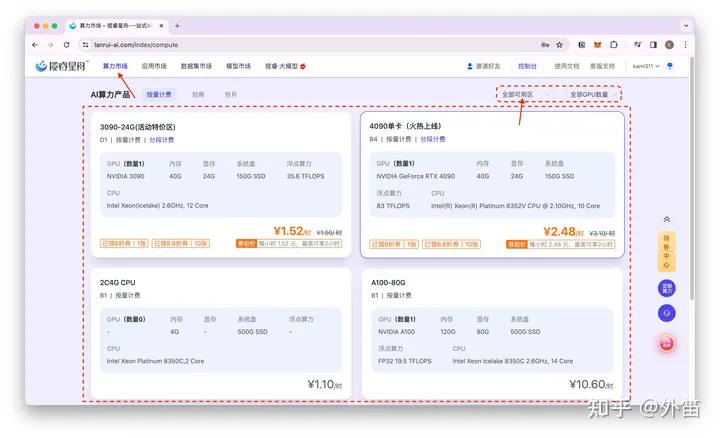Open the 全部GPU数量 dropdown
The height and width of the screenshot is (438, 720).
(x=593, y=95)
